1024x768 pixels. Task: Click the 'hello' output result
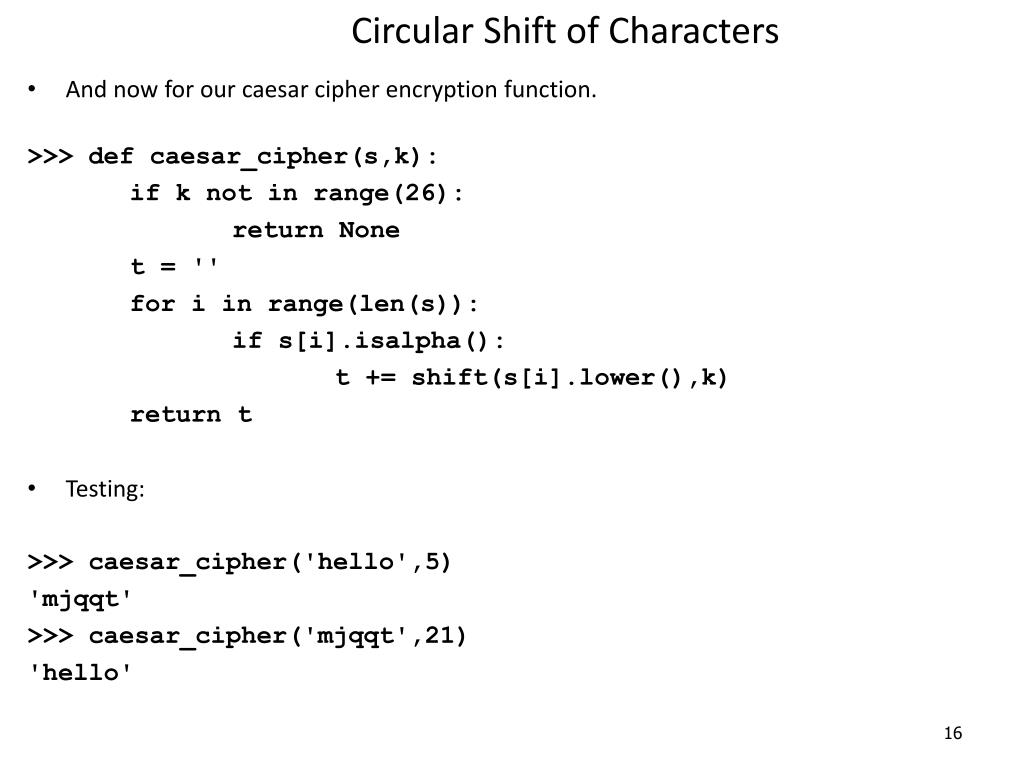tap(80, 672)
